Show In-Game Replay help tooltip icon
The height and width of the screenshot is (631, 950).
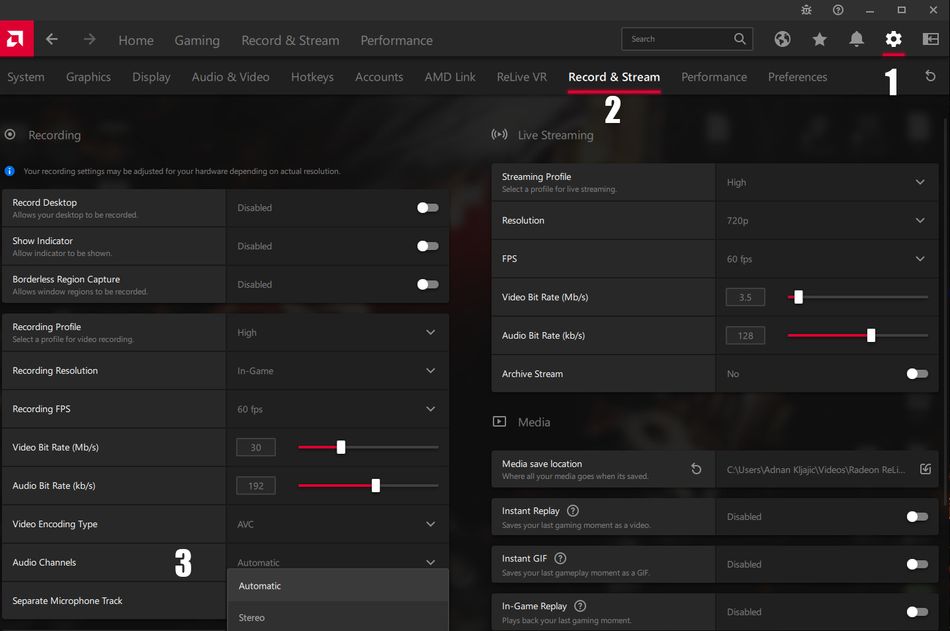coord(580,606)
